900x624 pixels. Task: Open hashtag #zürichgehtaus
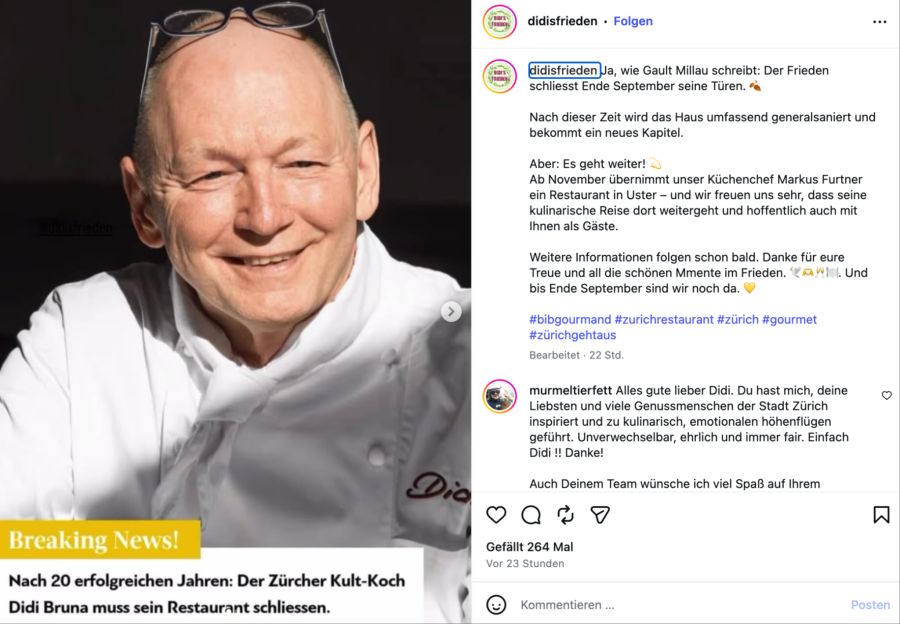coord(572,335)
